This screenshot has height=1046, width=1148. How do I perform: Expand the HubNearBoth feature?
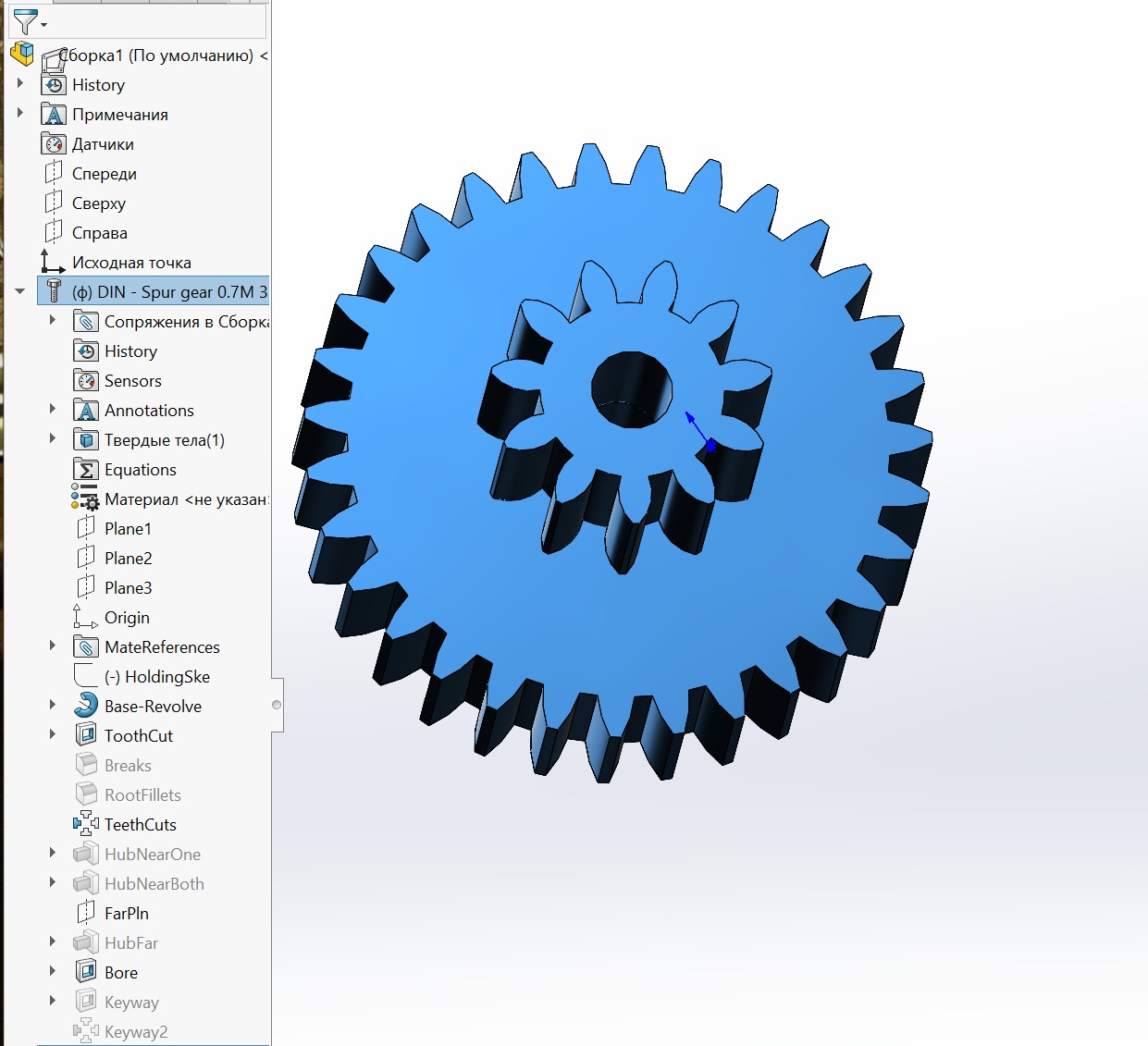pyautogui.click(x=53, y=883)
